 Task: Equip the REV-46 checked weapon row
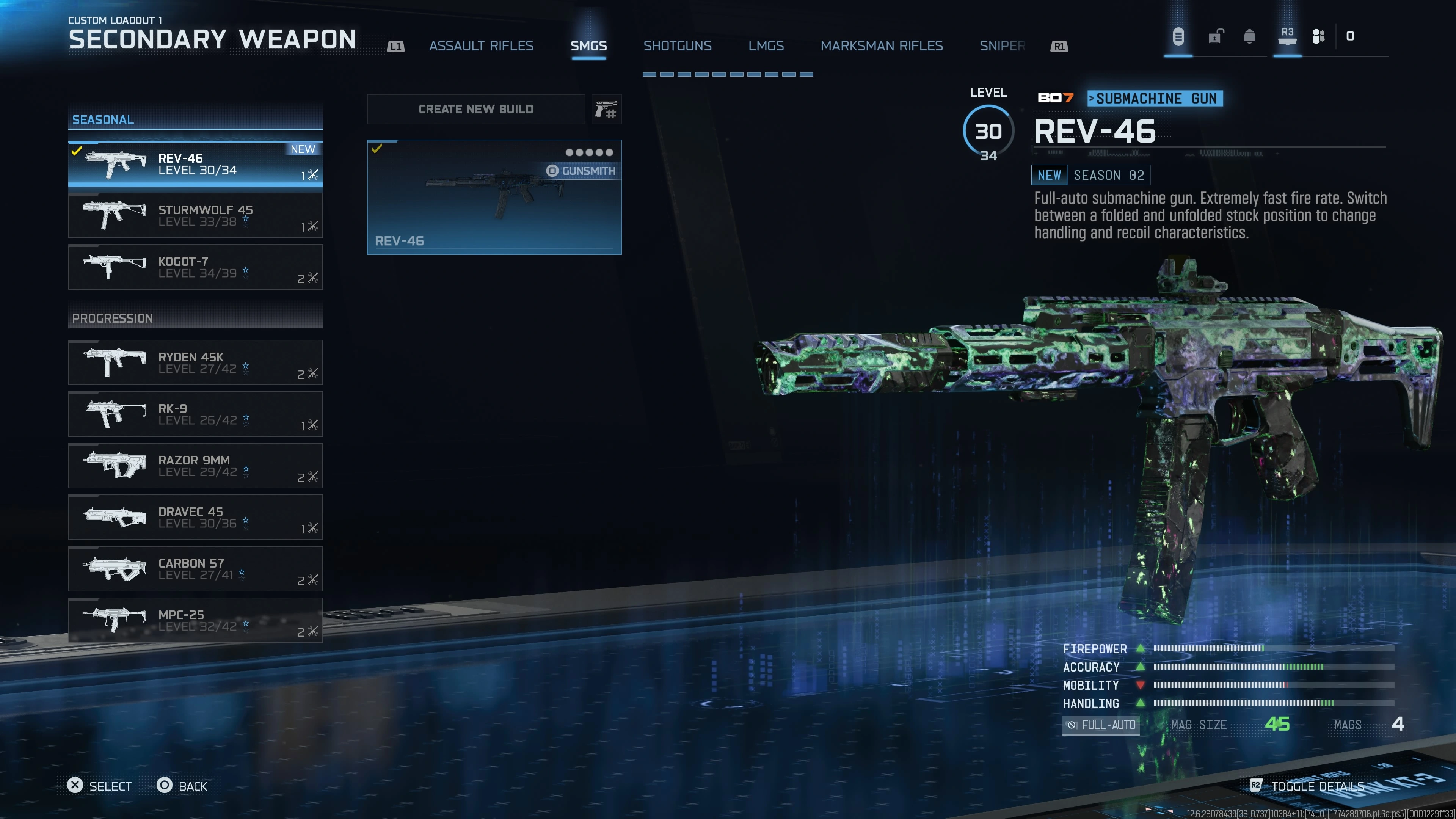click(x=195, y=164)
